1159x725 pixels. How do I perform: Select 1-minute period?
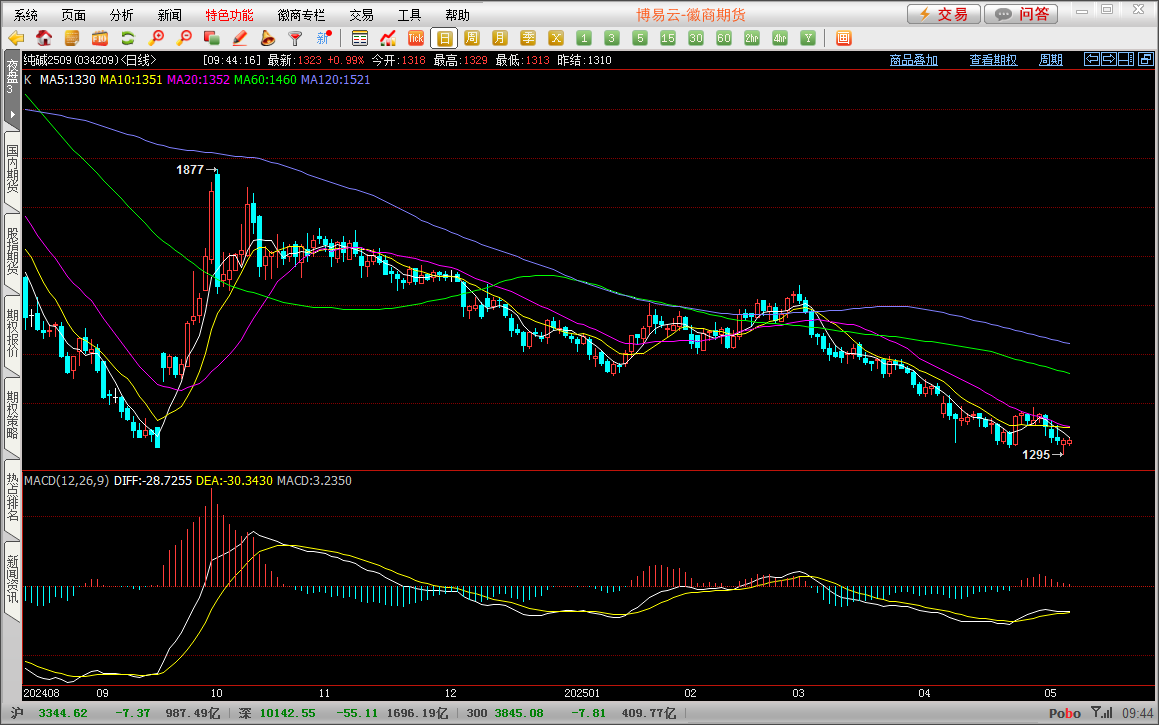pyautogui.click(x=584, y=38)
